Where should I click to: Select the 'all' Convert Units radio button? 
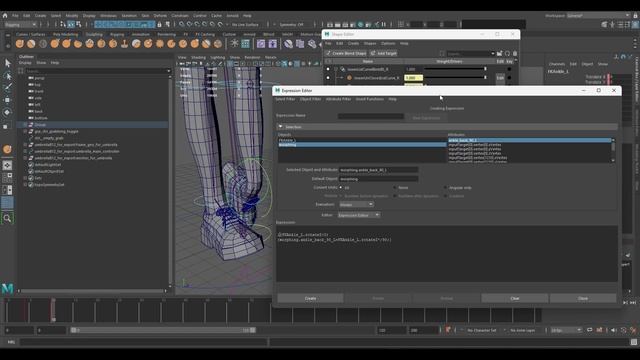[341, 187]
